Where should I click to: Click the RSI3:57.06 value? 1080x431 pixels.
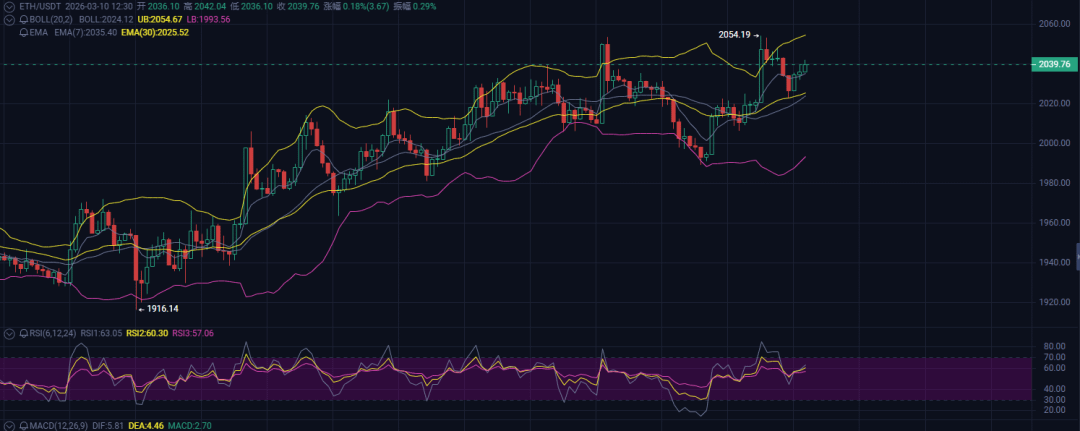pos(193,333)
